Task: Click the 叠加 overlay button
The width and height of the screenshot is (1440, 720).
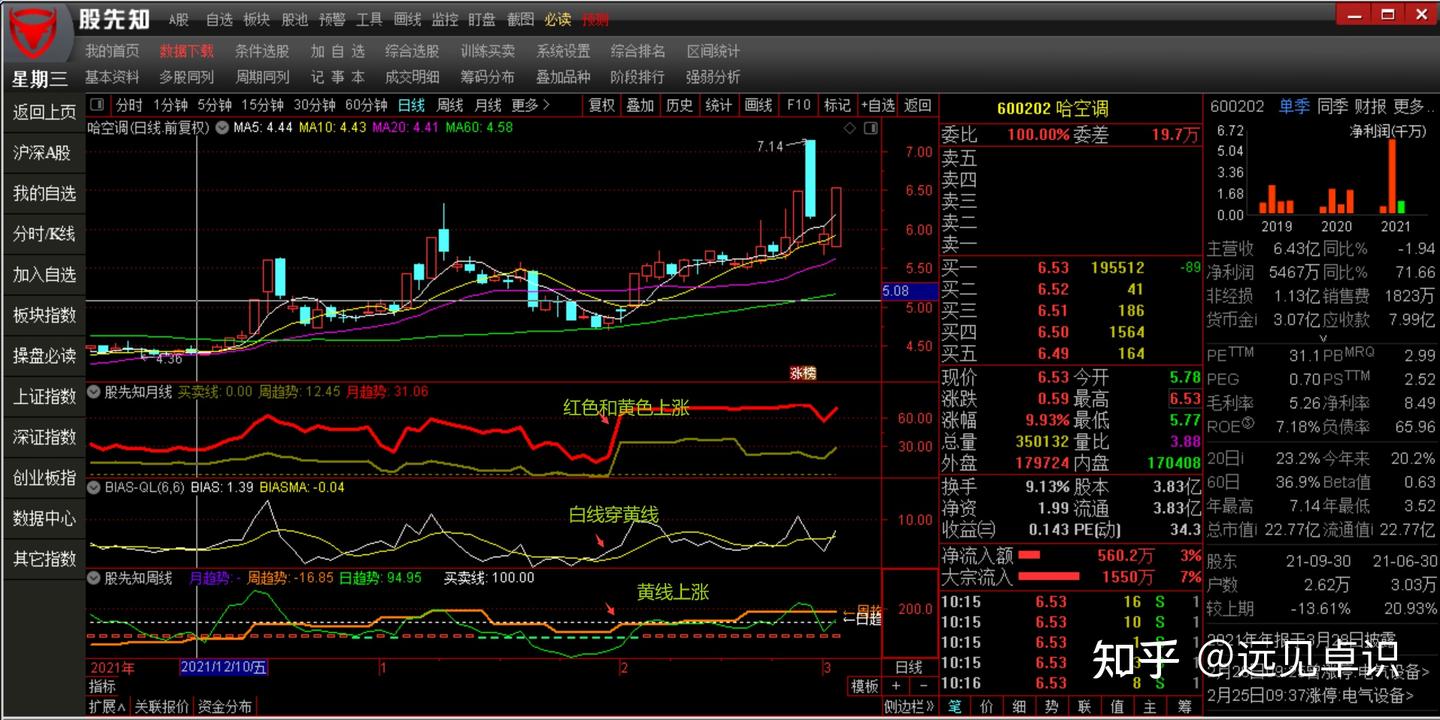Action: click(x=640, y=105)
